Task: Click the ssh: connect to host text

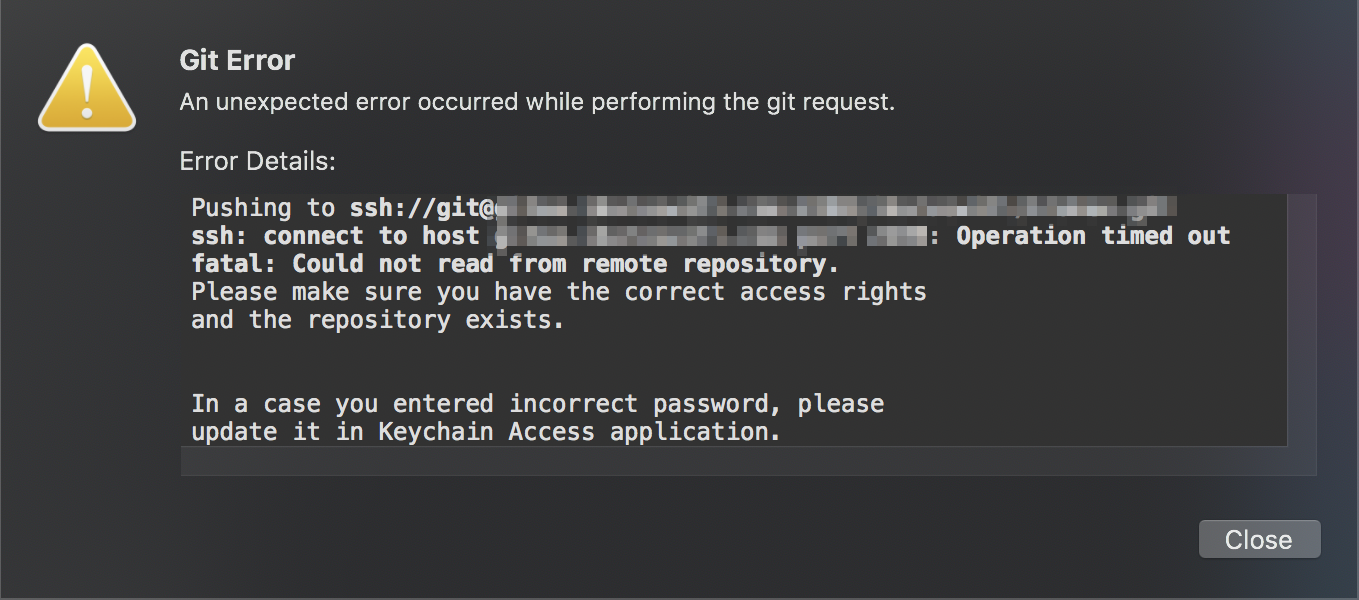Action: tap(335, 236)
